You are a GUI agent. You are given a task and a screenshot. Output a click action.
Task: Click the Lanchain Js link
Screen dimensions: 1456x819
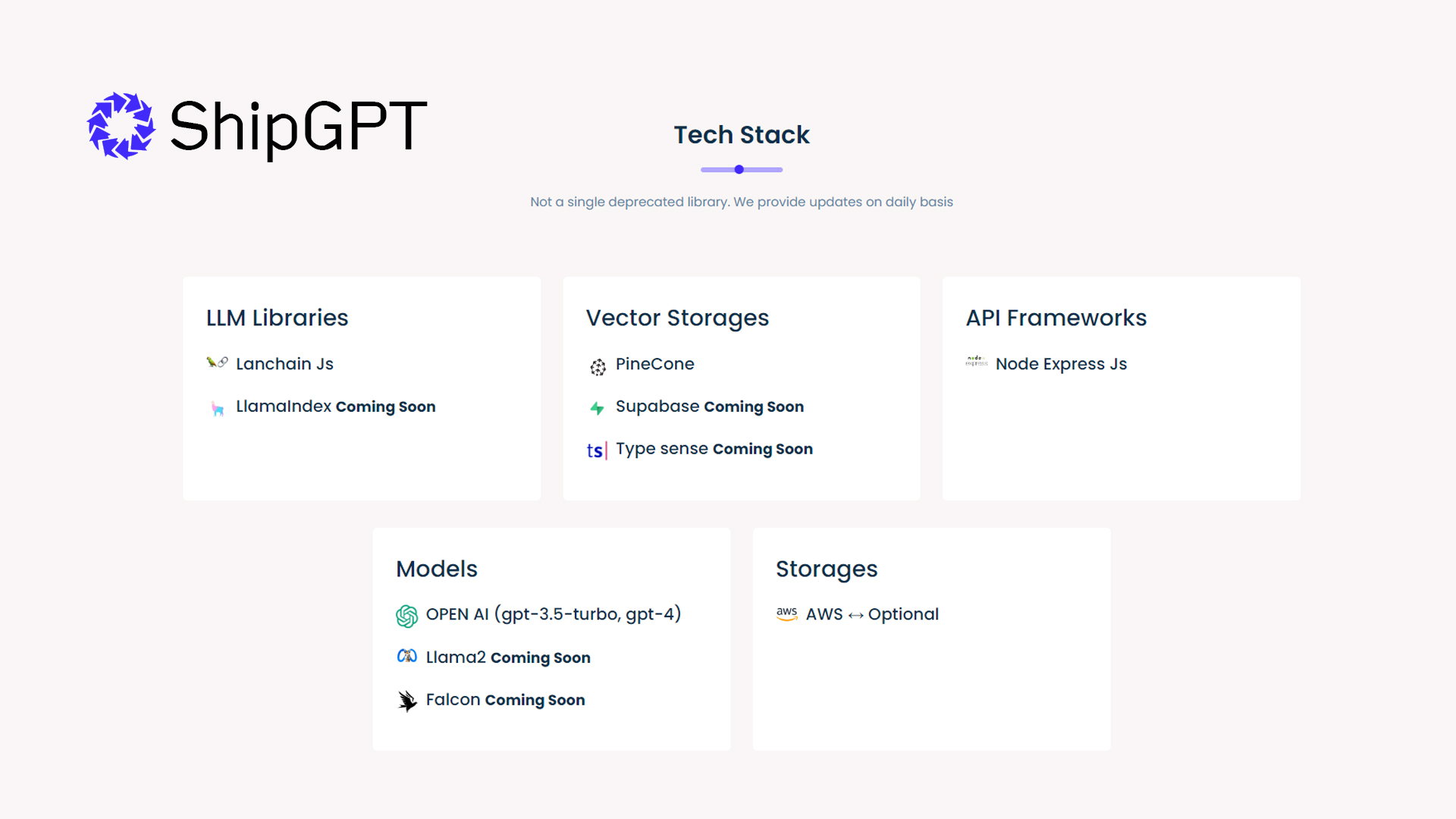284,364
